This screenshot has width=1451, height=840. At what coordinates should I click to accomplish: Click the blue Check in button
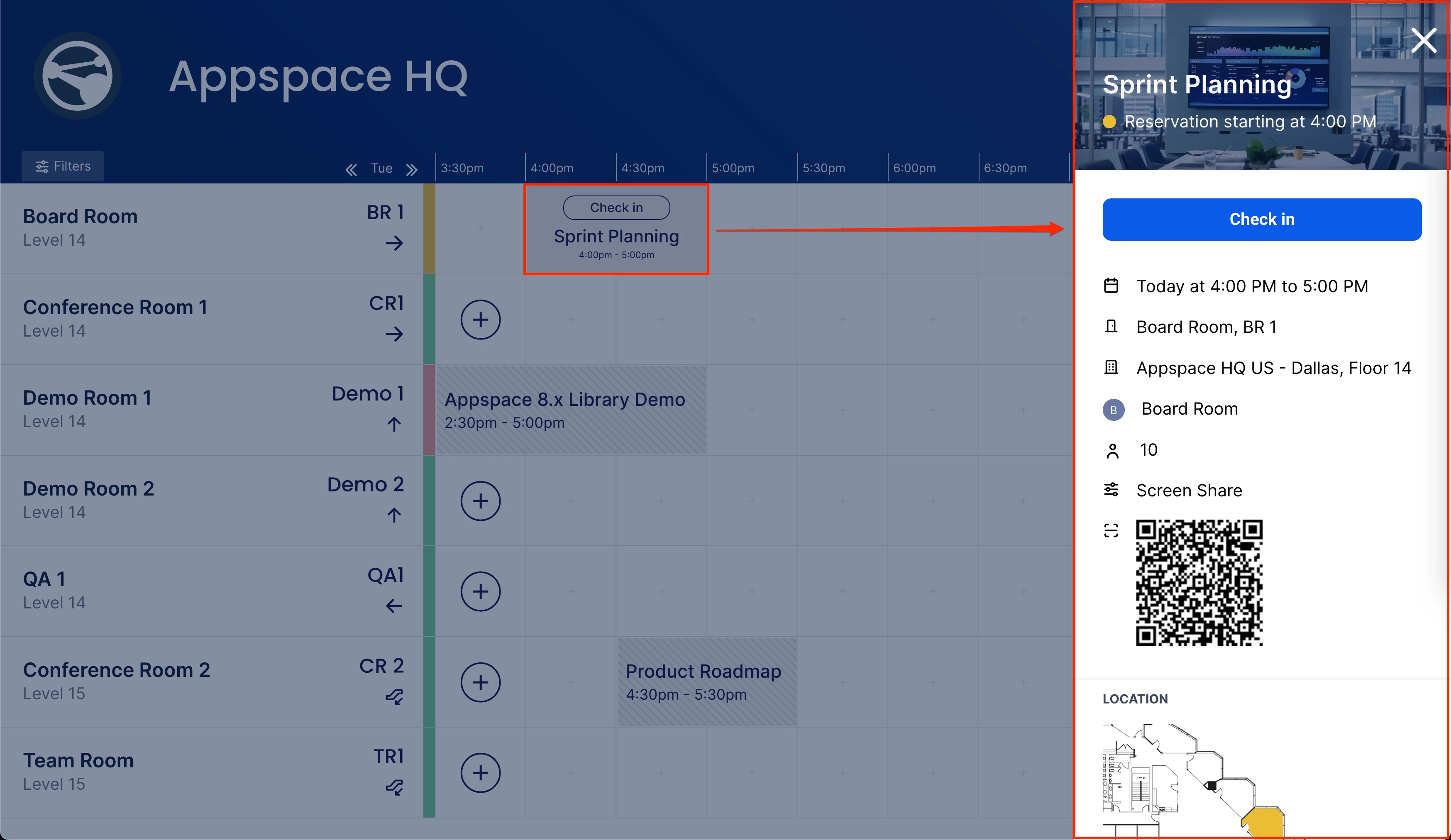pyautogui.click(x=1261, y=220)
